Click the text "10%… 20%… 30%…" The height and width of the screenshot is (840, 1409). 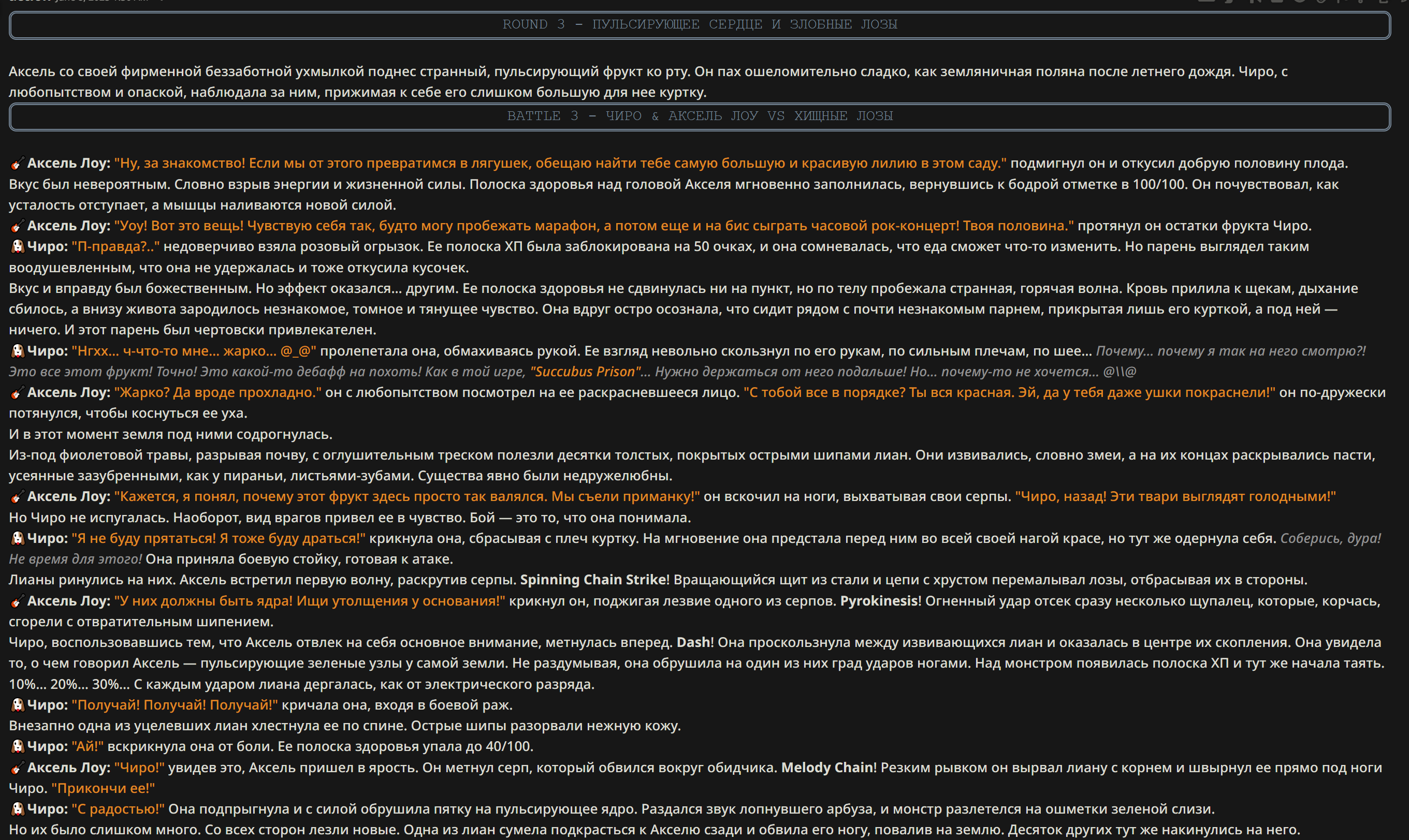(69, 684)
